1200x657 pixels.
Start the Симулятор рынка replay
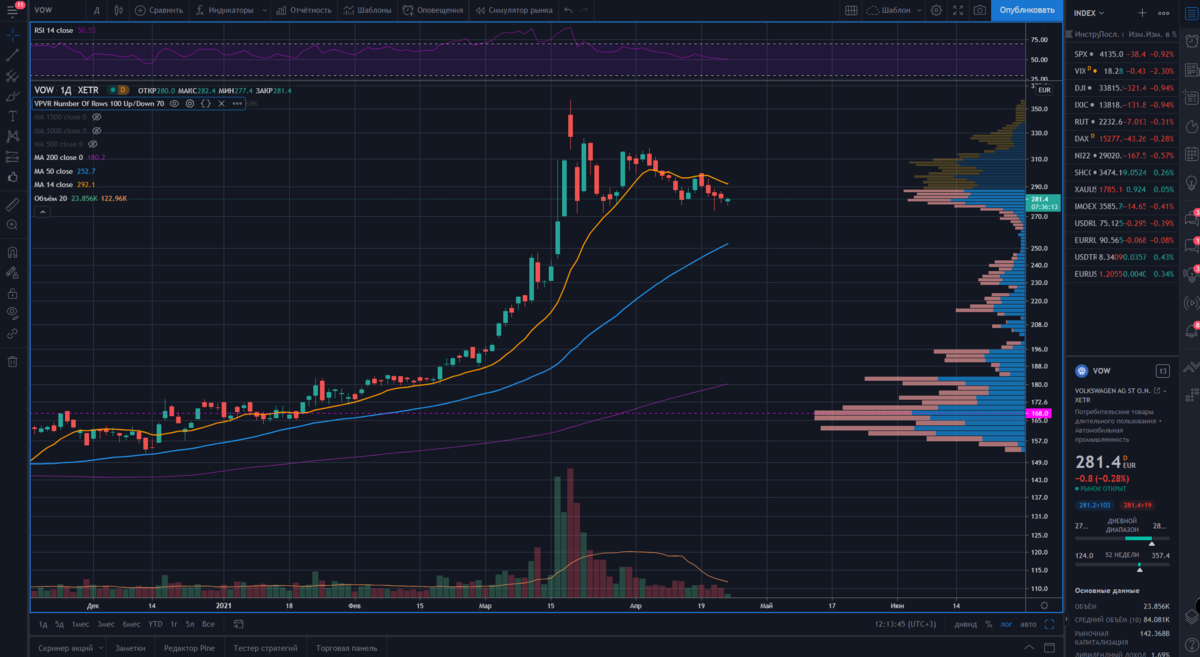point(514,10)
